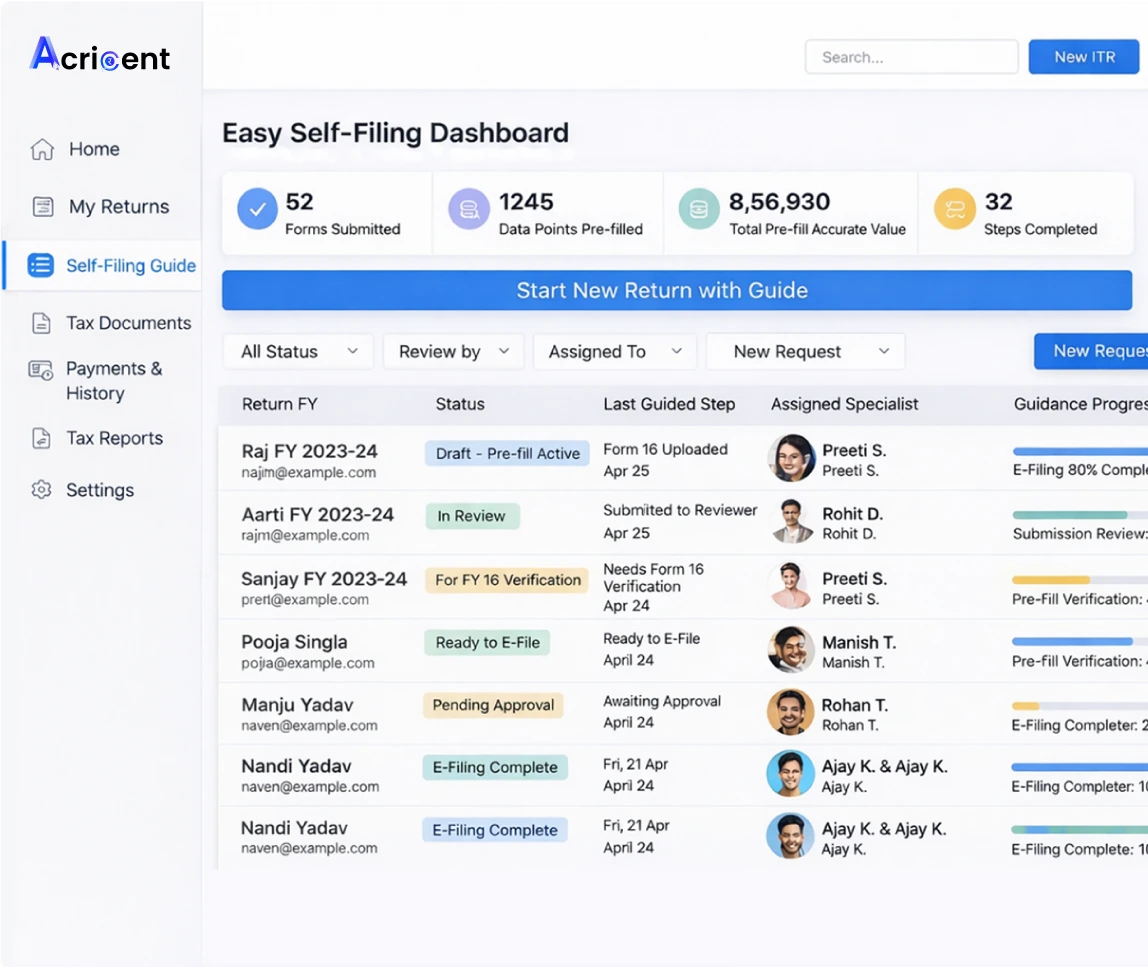Open Settings via the gear icon
This screenshot has height=967, width=1148.
[41, 490]
